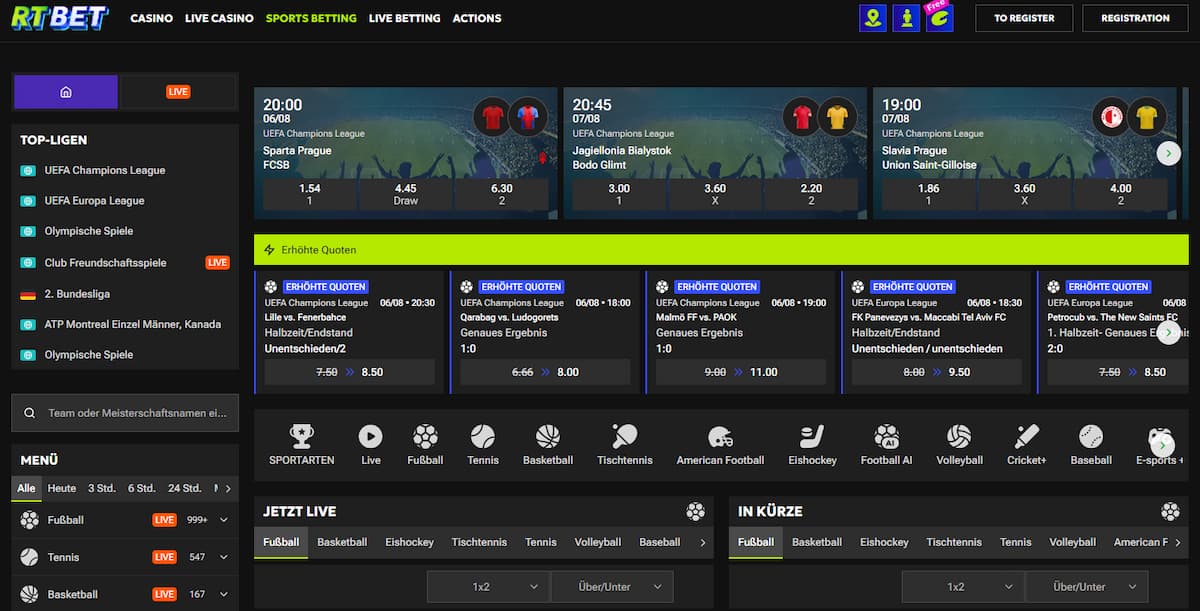Image resolution: width=1200 pixels, height=611 pixels.
Task: Expand the Fußball menu row chevron
Action: click(223, 520)
